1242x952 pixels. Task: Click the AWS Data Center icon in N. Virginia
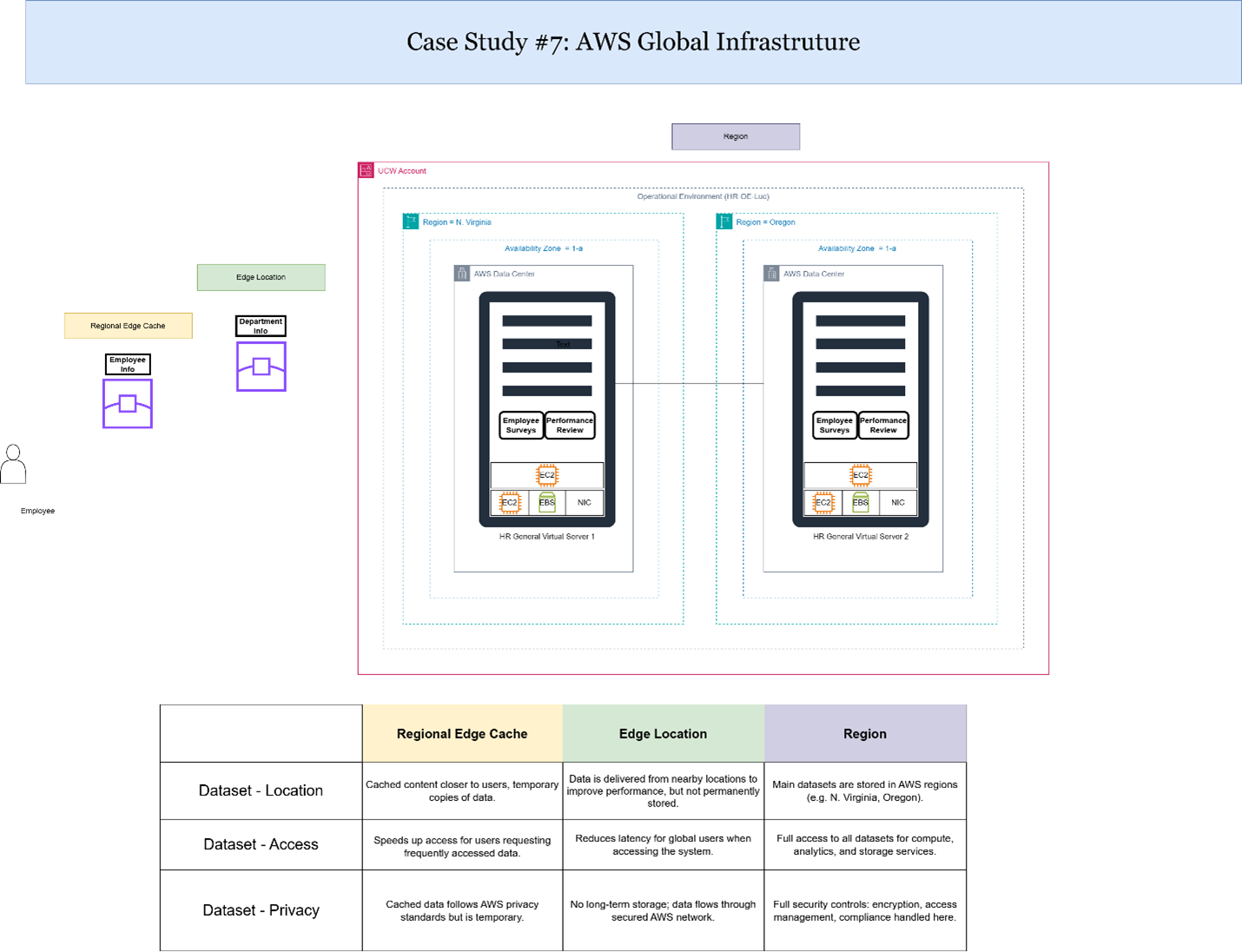(462, 274)
